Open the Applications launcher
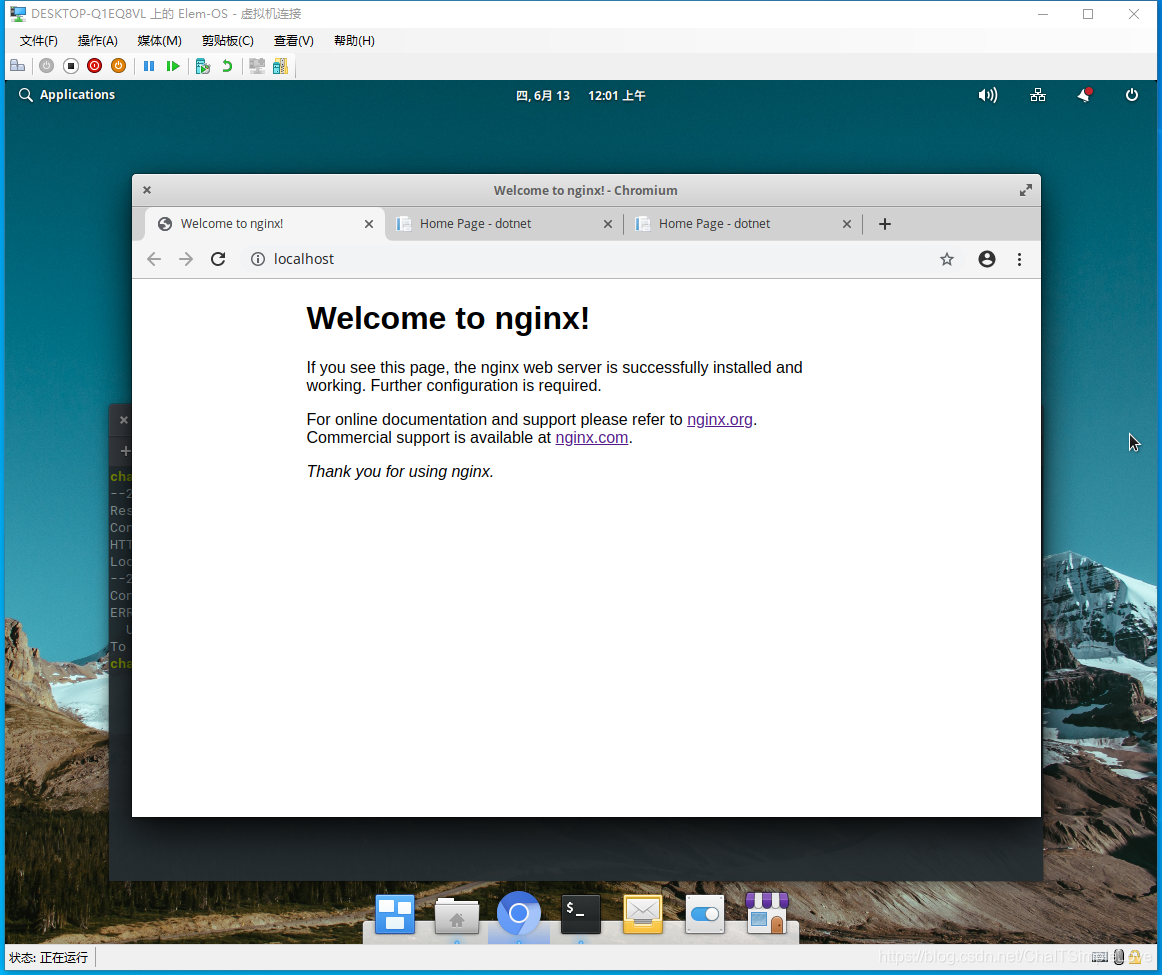Image resolution: width=1162 pixels, height=975 pixels. point(67,95)
